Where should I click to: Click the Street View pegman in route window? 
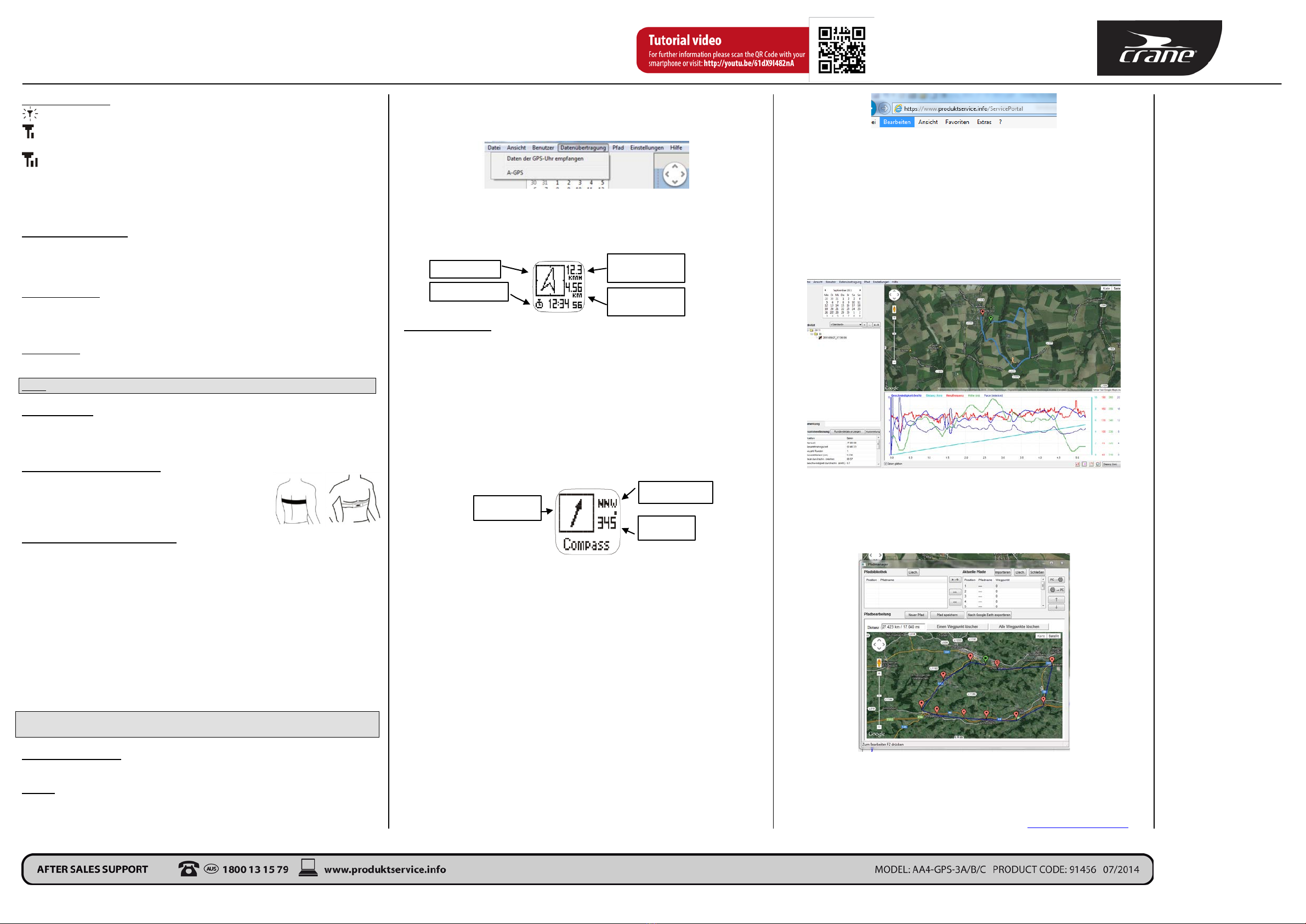894,309
